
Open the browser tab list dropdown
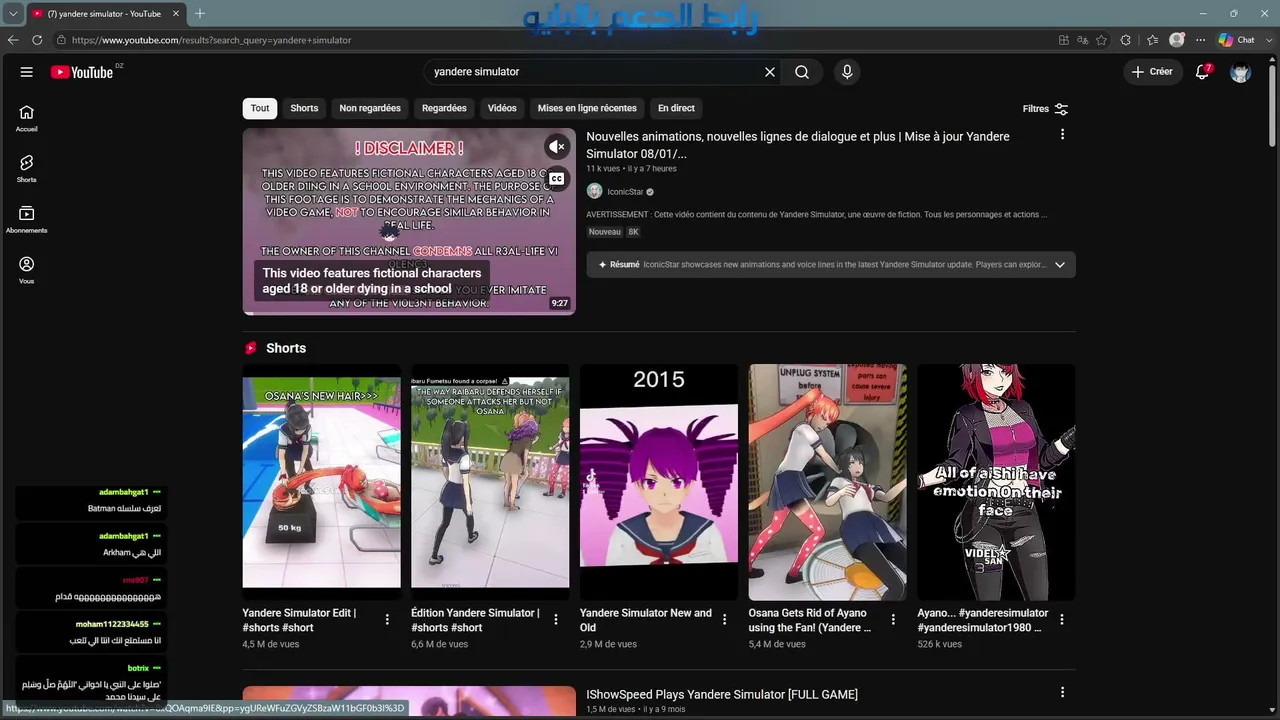[x=13, y=14]
